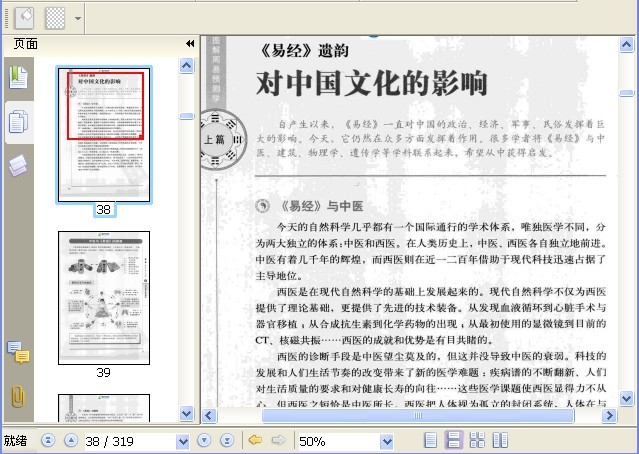Go to the last page
This screenshot has height=454, width=639.
coord(227,441)
